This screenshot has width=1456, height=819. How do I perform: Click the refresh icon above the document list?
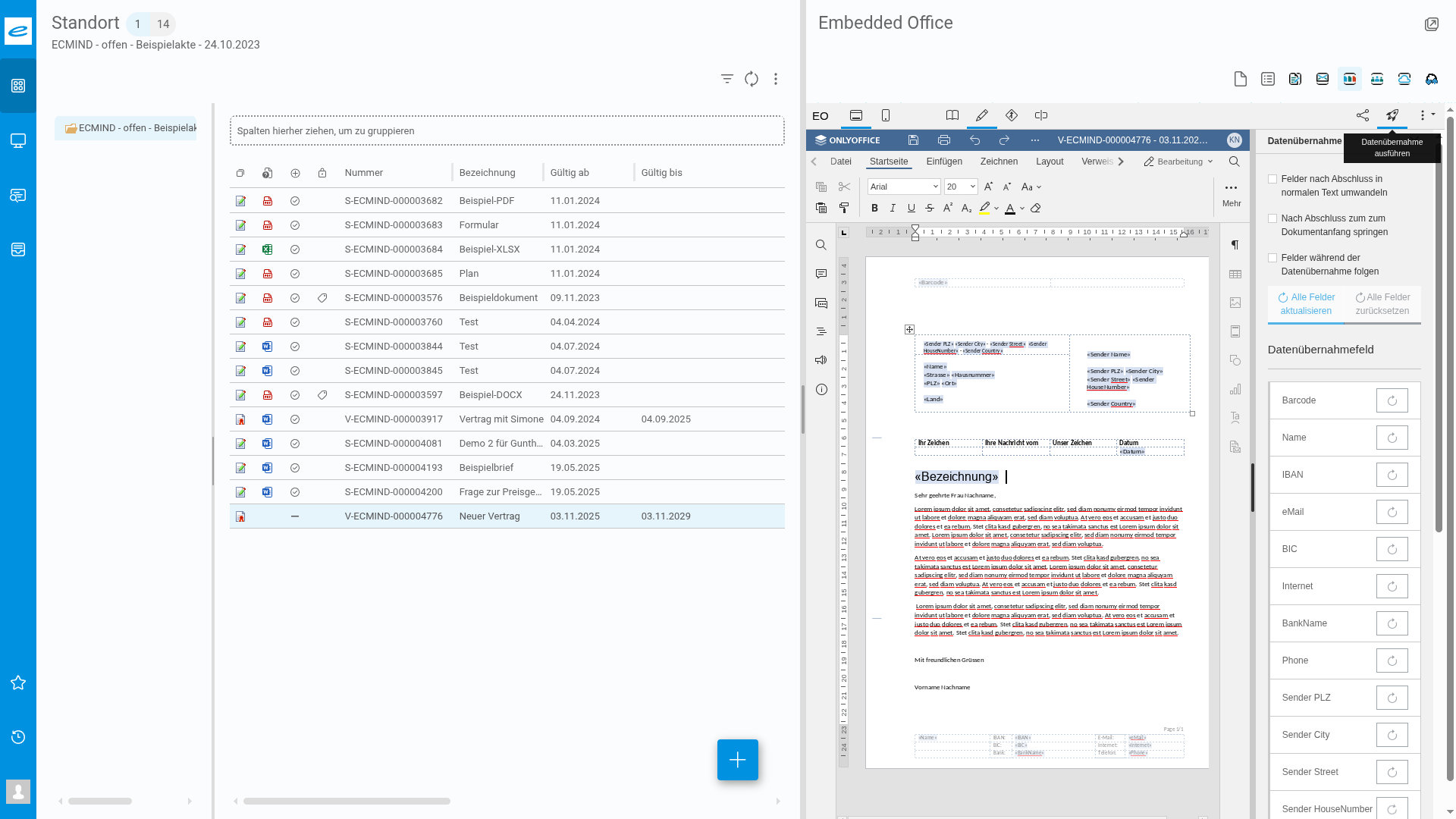point(752,79)
